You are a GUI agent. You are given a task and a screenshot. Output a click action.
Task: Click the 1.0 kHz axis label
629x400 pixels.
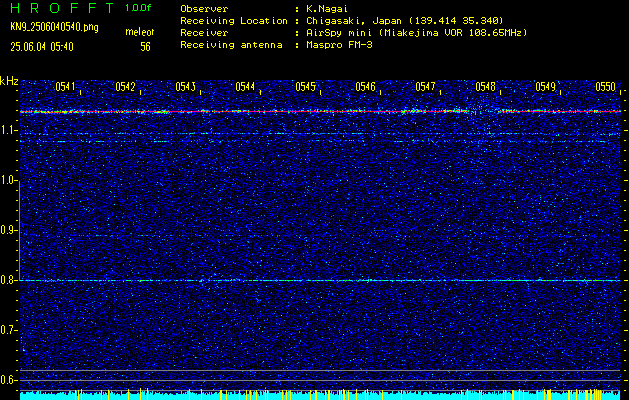click(x=8, y=181)
